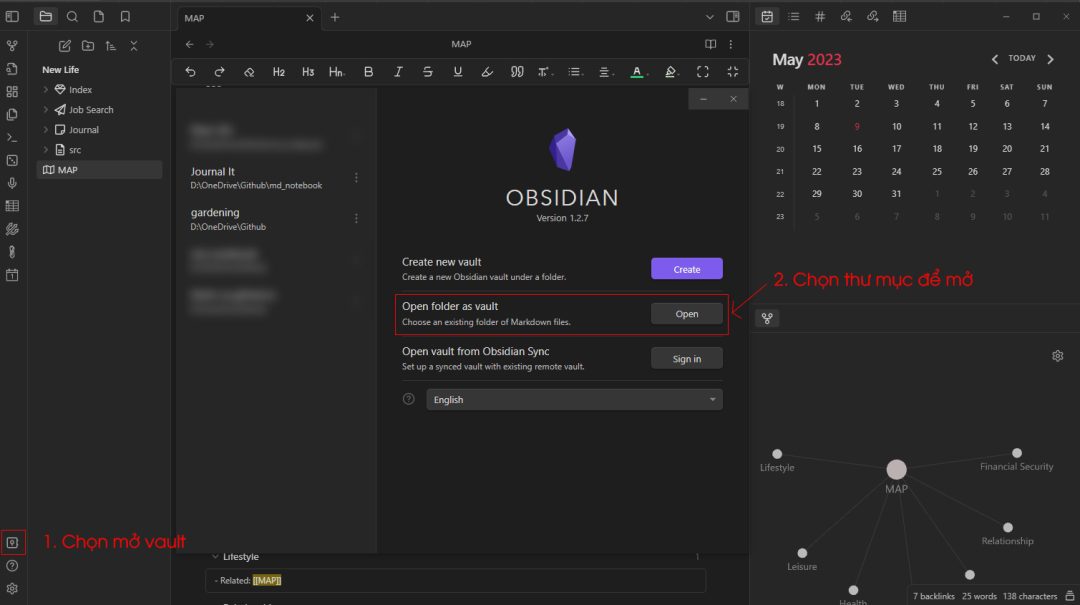Apply strikethrough formatting in the toolbar
The width and height of the screenshot is (1080, 605).
428,72
